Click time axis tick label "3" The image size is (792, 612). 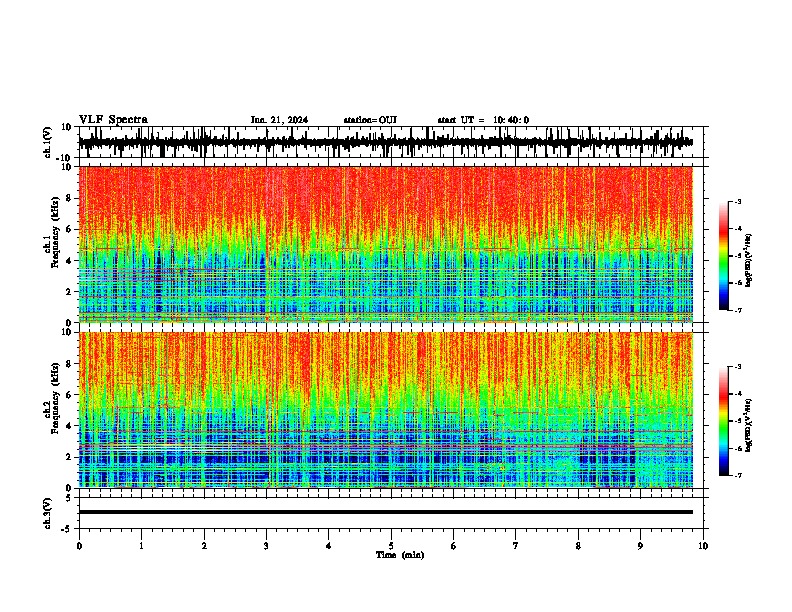pyautogui.click(x=266, y=546)
